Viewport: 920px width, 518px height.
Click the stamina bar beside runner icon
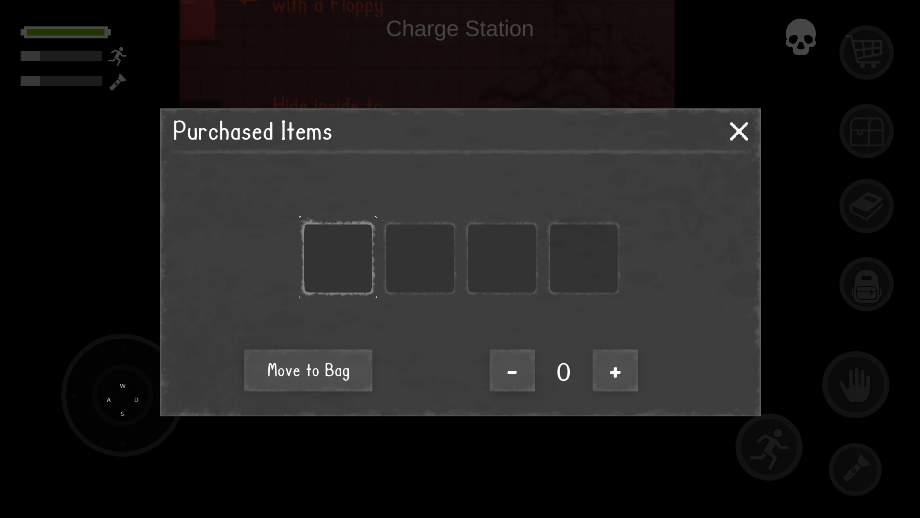click(x=61, y=56)
